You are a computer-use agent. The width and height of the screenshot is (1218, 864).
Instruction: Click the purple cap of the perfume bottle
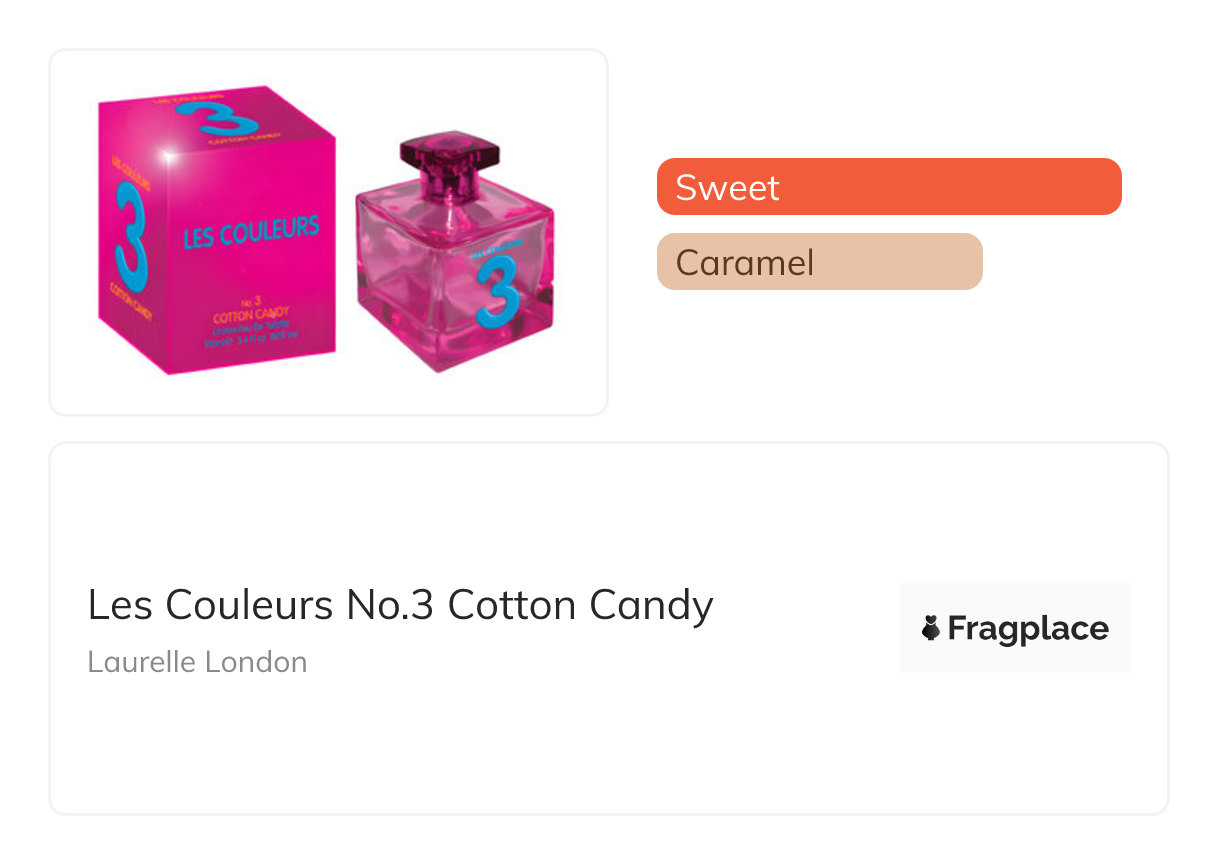point(448,157)
